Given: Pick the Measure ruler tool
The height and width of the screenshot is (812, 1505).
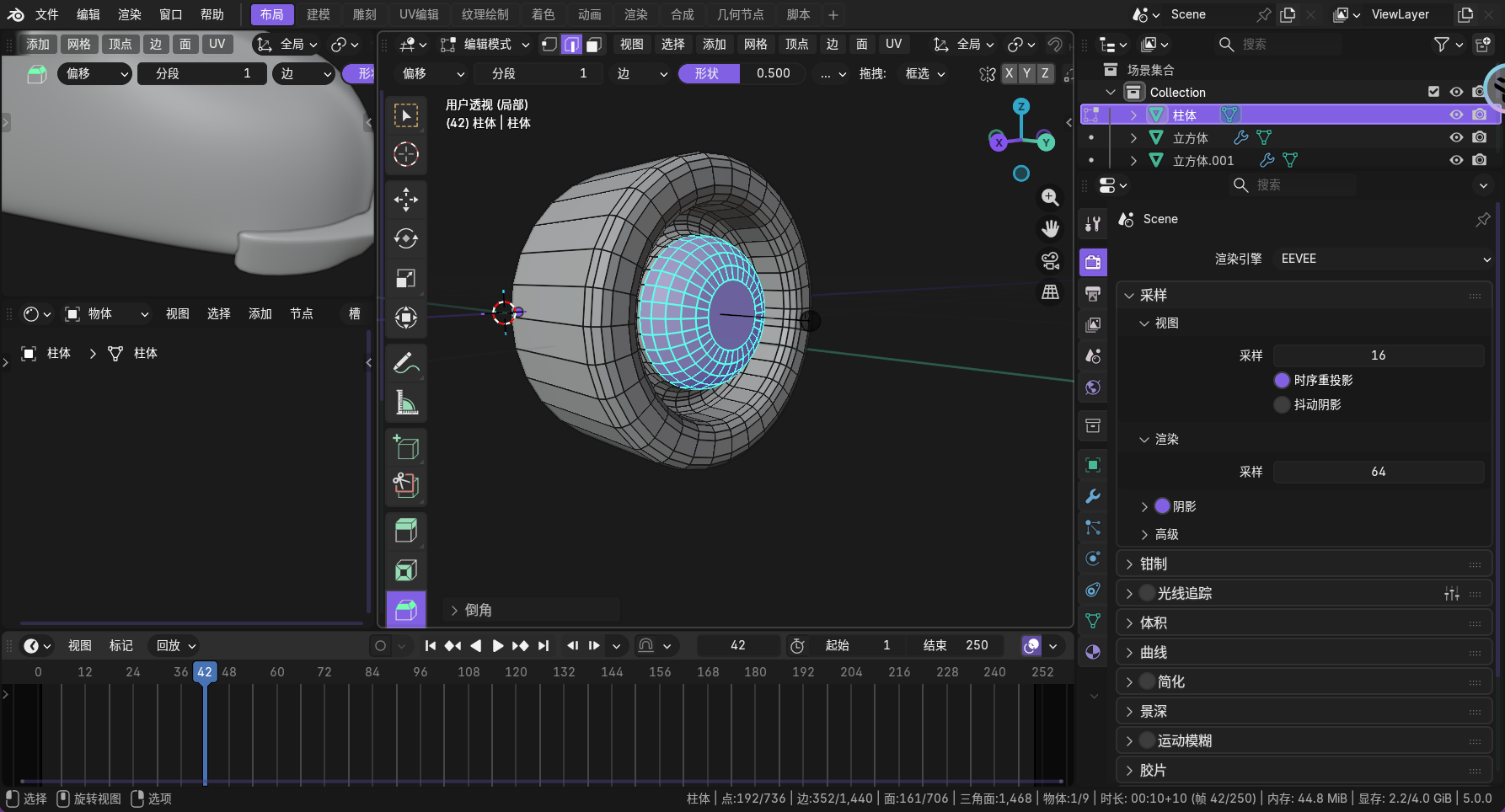Looking at the screenshot, I should pos(406,403).
